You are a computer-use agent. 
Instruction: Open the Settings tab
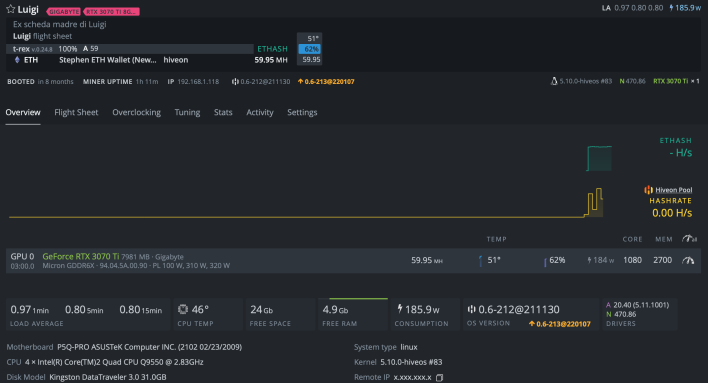tap(302, 112)
